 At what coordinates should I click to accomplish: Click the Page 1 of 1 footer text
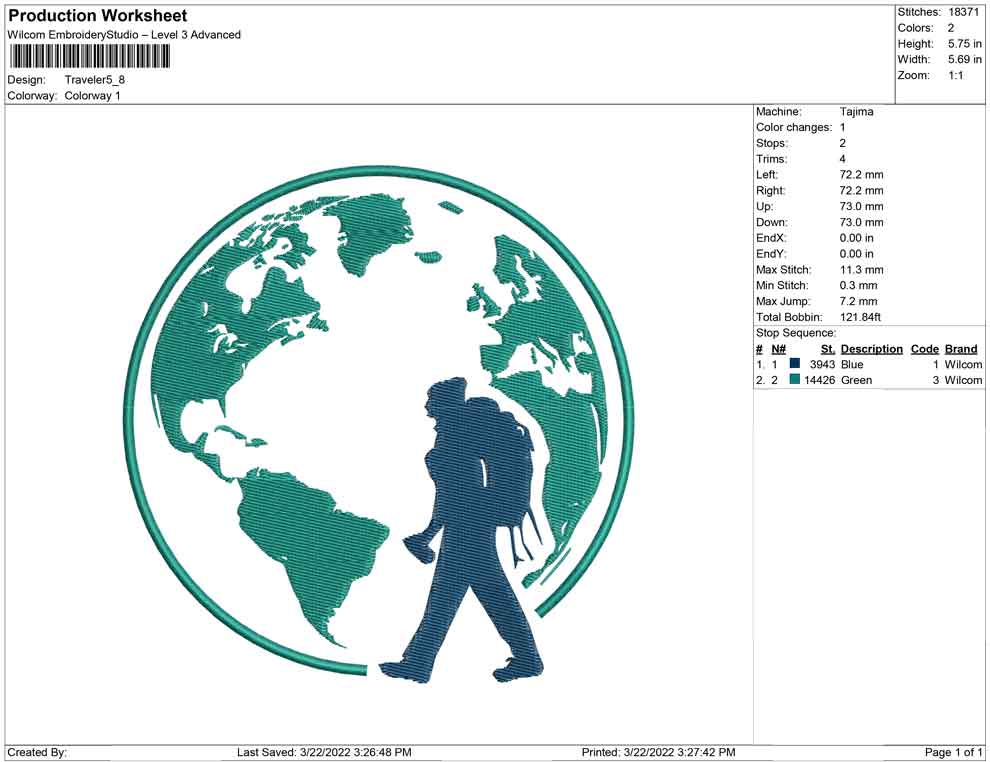(x=954, y=752)
